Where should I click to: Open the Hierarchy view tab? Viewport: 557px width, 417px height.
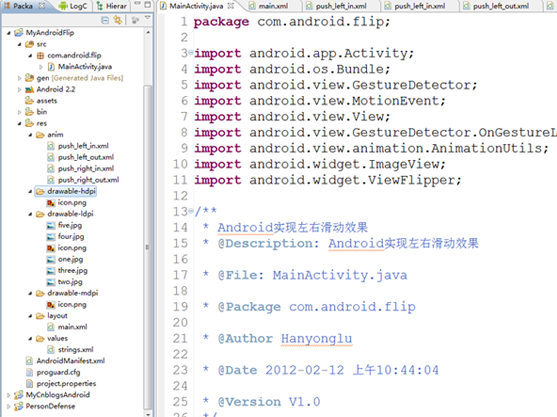[112, 6]
